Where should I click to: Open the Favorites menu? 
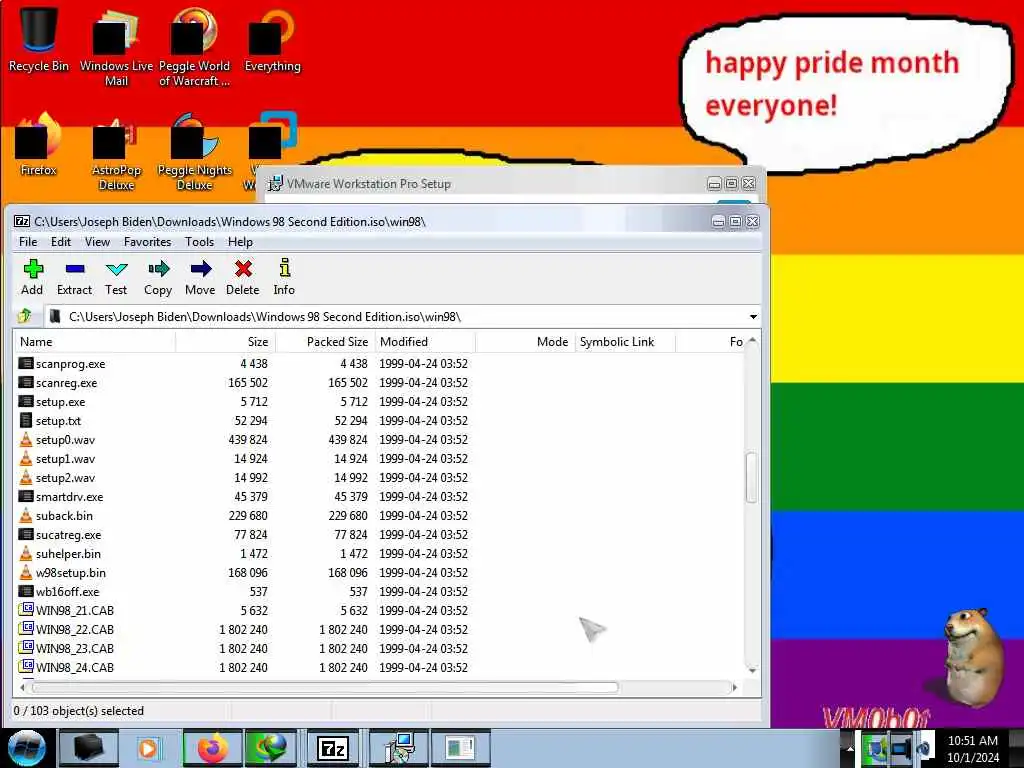148,242
